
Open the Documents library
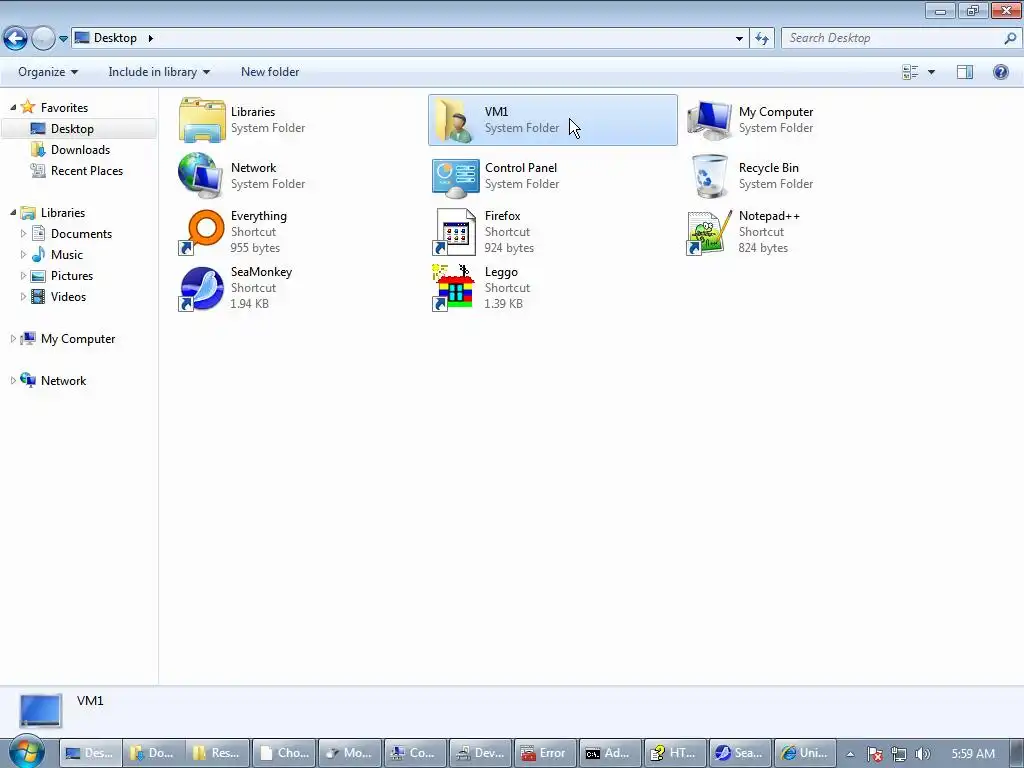point(82,234)
